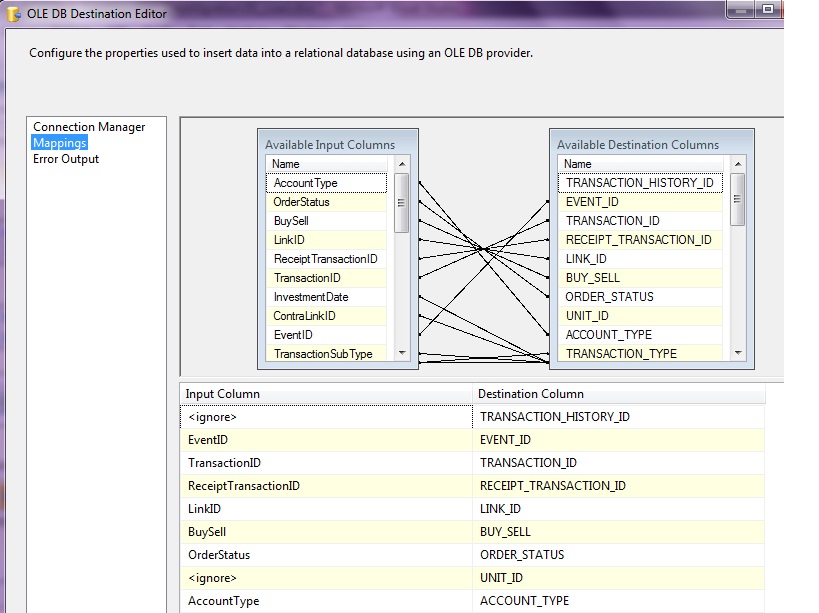Select the Mappings page
The image size is (819, 613).
coord(60,143)
